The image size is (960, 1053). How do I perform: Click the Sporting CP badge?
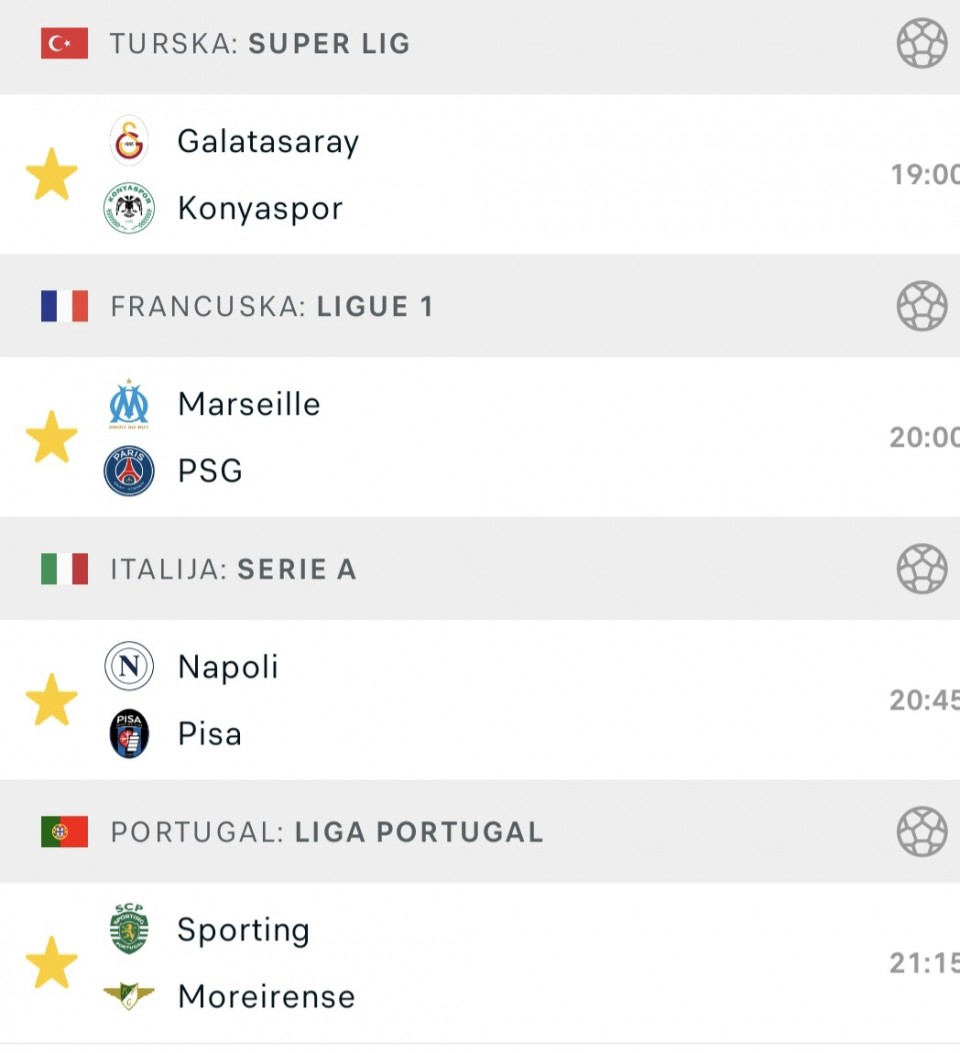(129, 929)
